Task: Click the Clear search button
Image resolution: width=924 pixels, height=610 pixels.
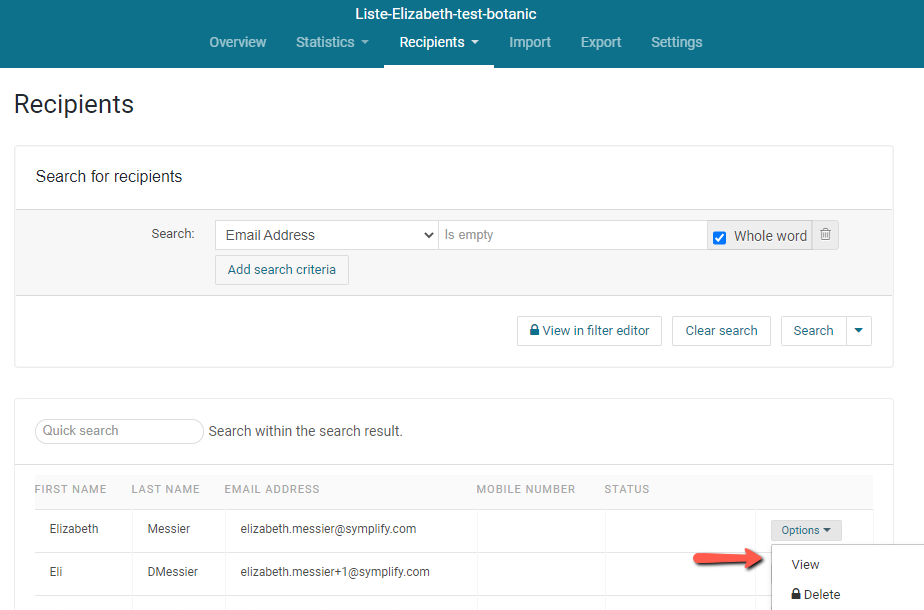Action: point(721,331)
